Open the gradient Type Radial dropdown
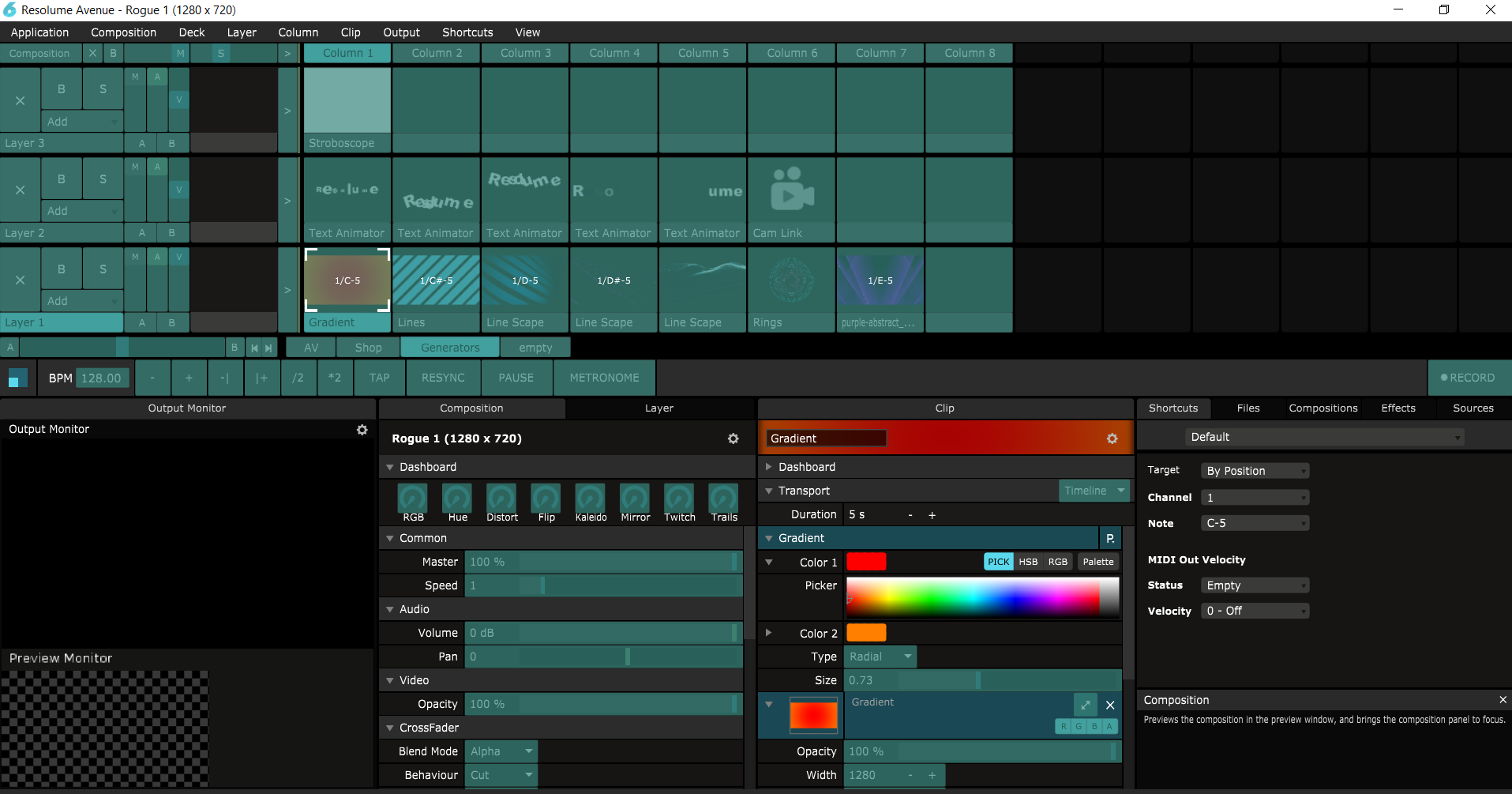 point(880,657)
